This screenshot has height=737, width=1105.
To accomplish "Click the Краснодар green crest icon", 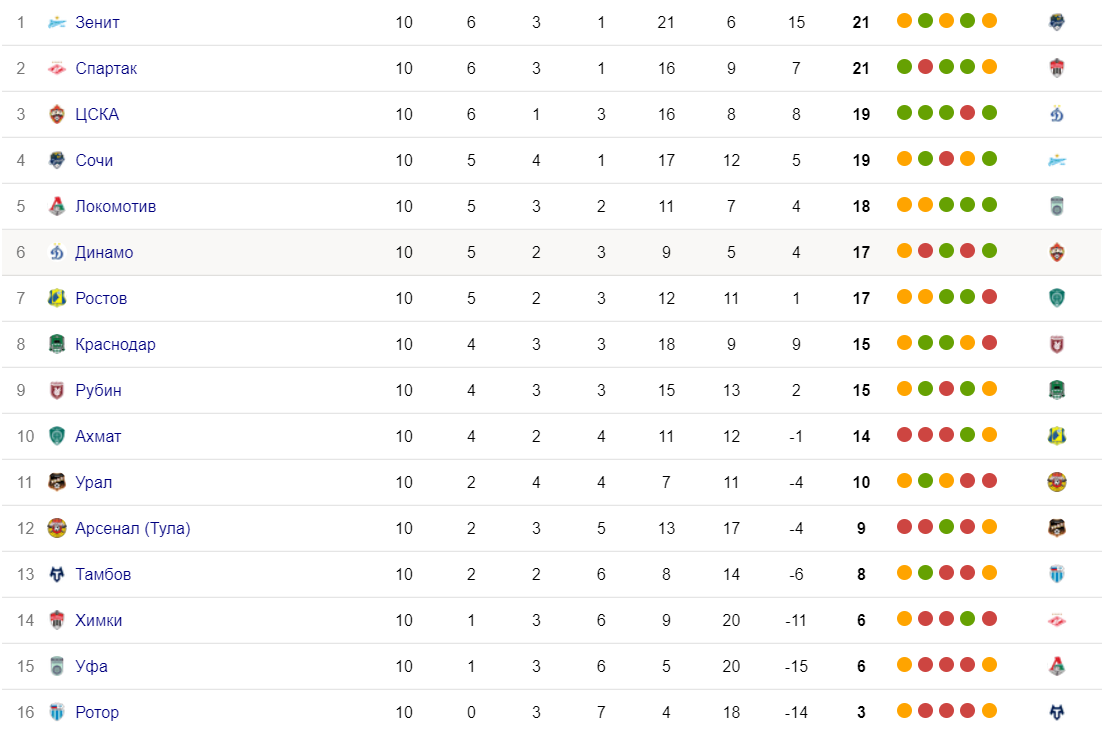I will pos(57,344).
